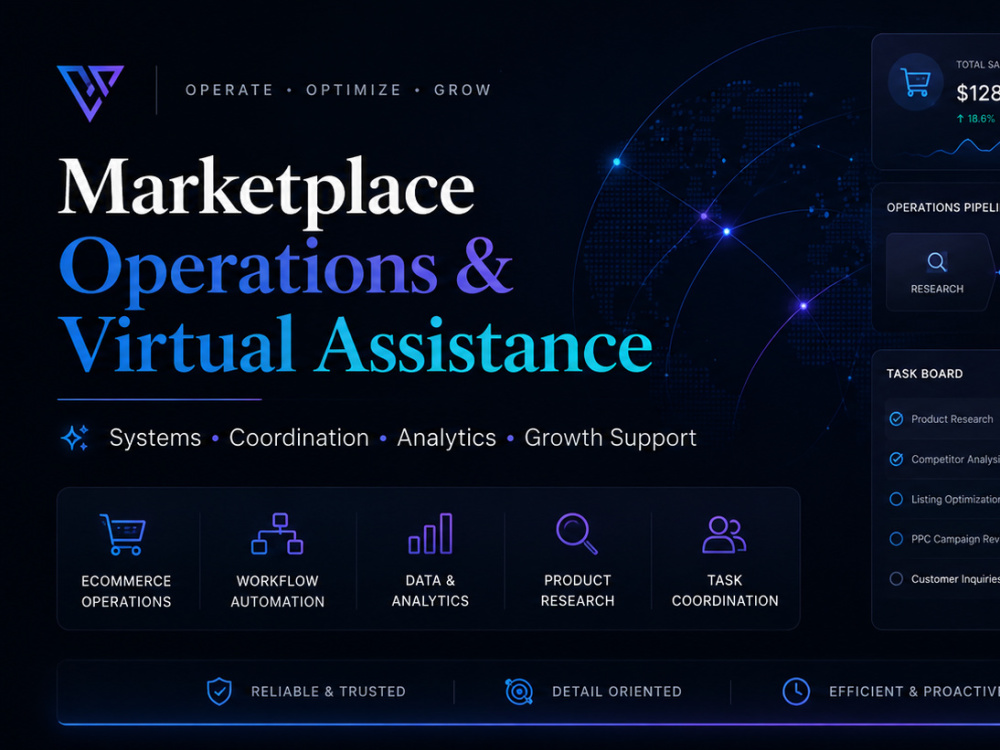Image resolution: width=1000 pixels, height=750 pixels.
Task: Click the Ecommerce Operations cart icon
Action: pyautogui.click(x=123, y=534)
